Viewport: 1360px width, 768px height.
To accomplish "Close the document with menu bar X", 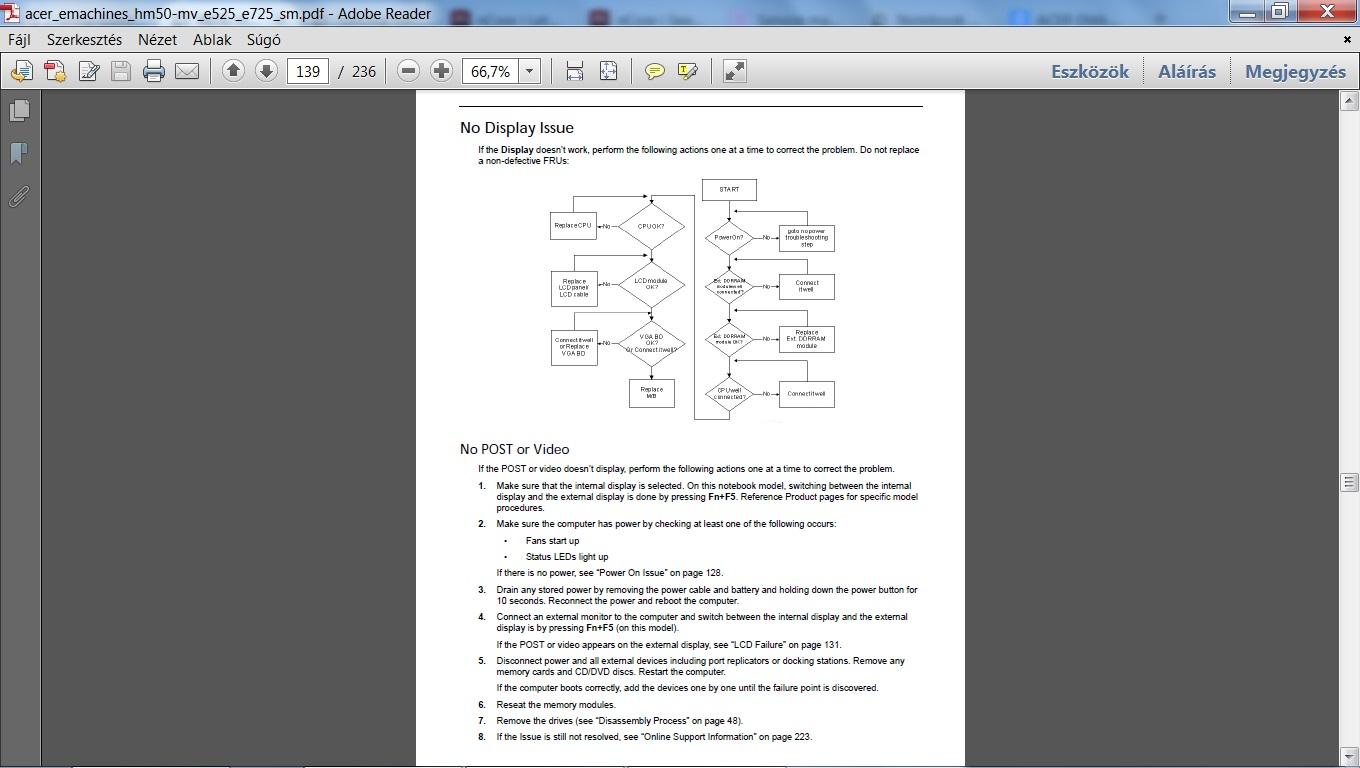I will pos(1347,40).
